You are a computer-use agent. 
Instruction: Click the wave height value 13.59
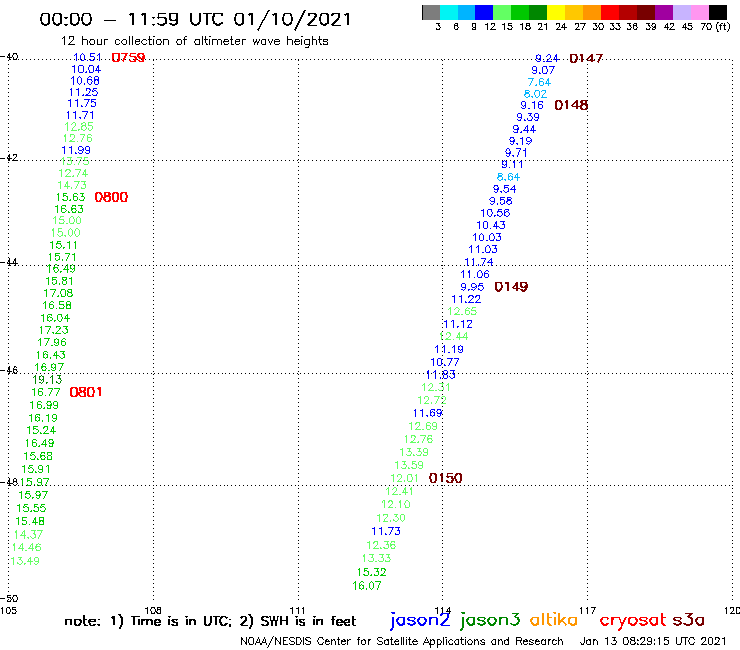pyautogui.click(x=409, y=465)
